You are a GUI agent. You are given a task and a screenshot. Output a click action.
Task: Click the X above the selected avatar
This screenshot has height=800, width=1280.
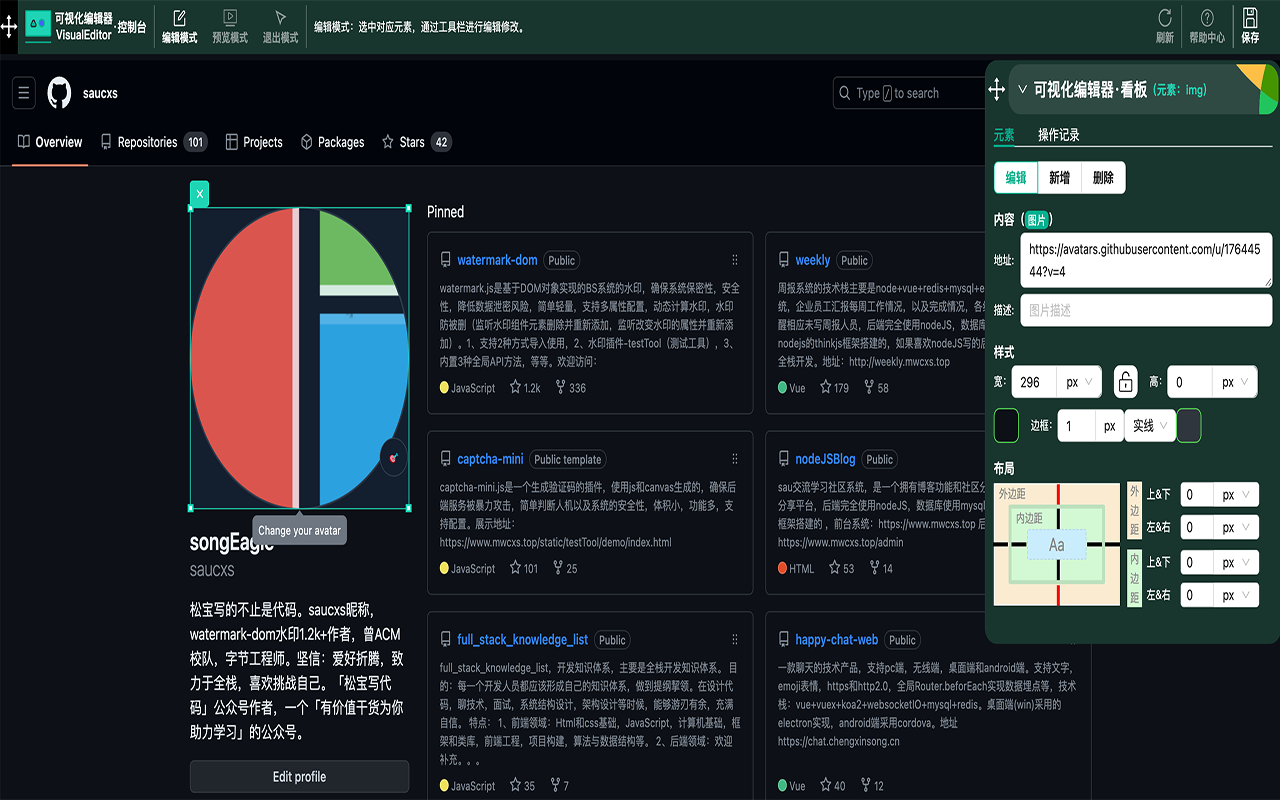pyautogui.click(x=199, y=193)
